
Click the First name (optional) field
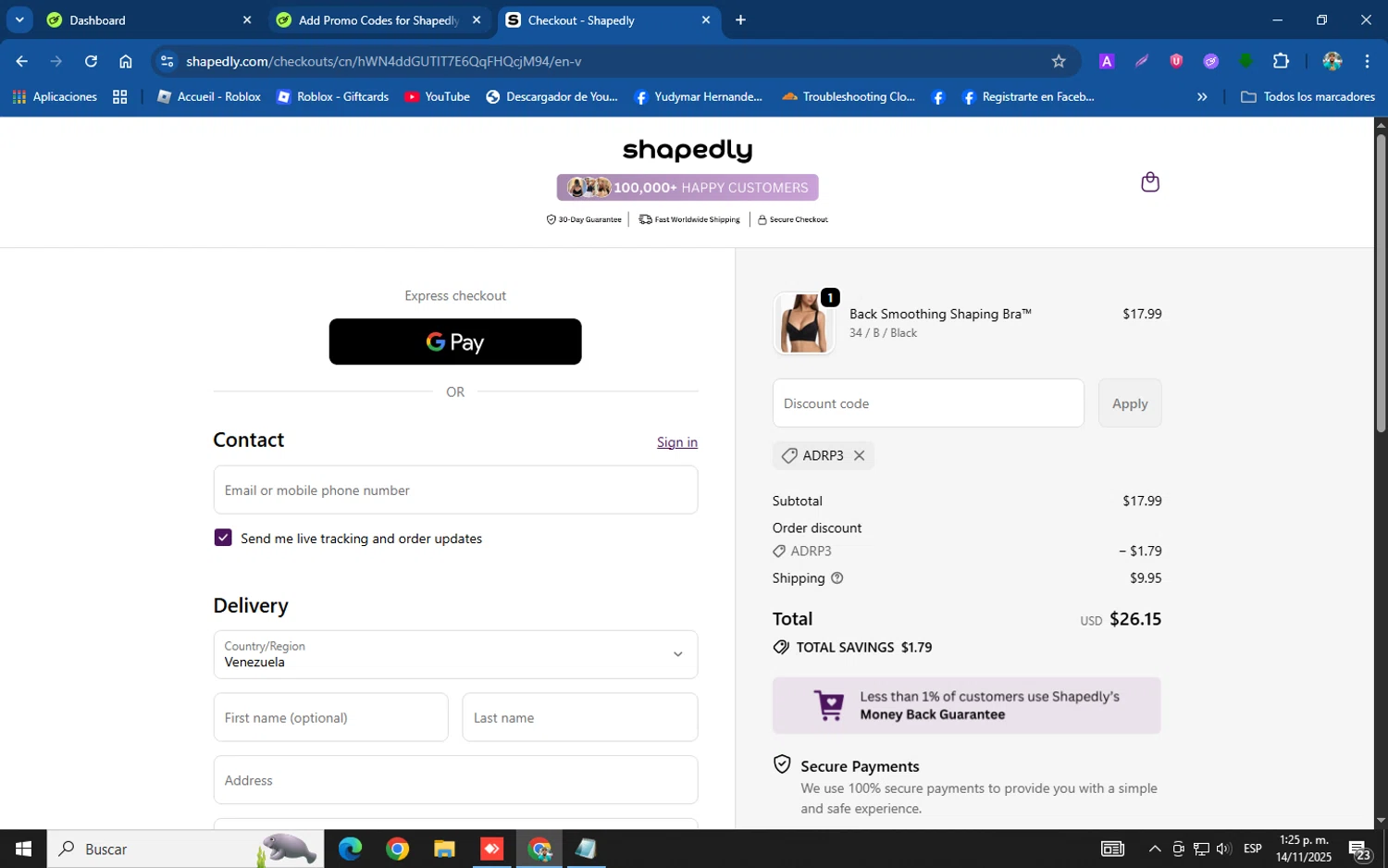[330, 717]
